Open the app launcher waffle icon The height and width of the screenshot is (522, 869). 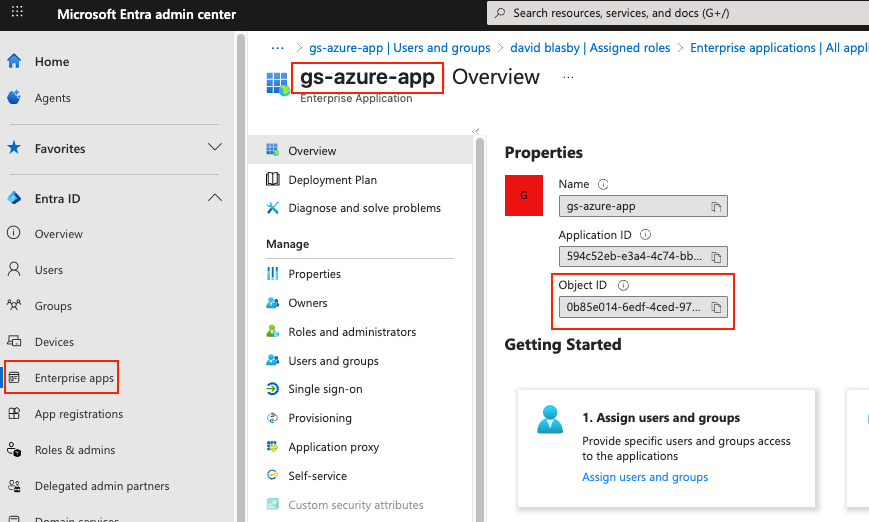18,14
